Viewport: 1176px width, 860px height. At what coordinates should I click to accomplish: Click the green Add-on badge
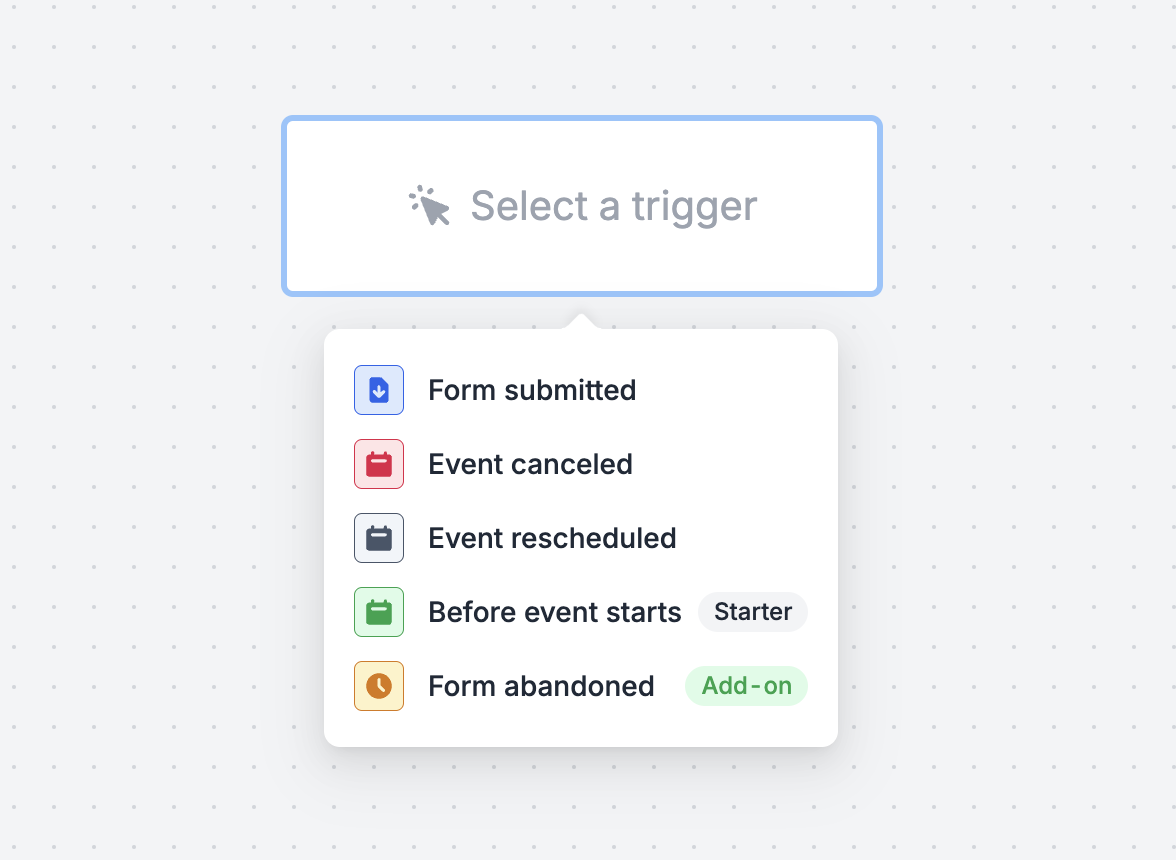tap(746, 686)
